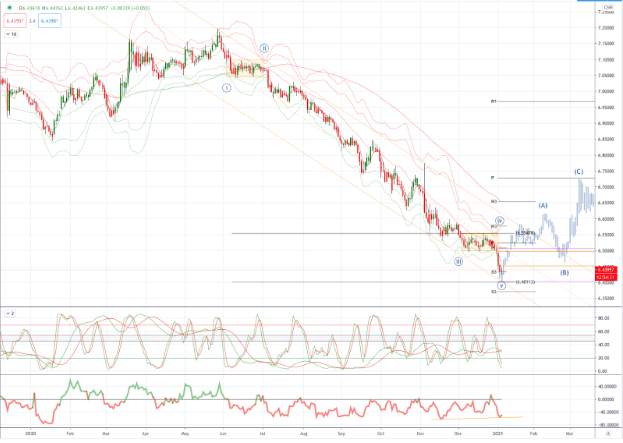Open the time axis settings icon at bottom right
Screen dimensions: 623x443
point(608,434)
